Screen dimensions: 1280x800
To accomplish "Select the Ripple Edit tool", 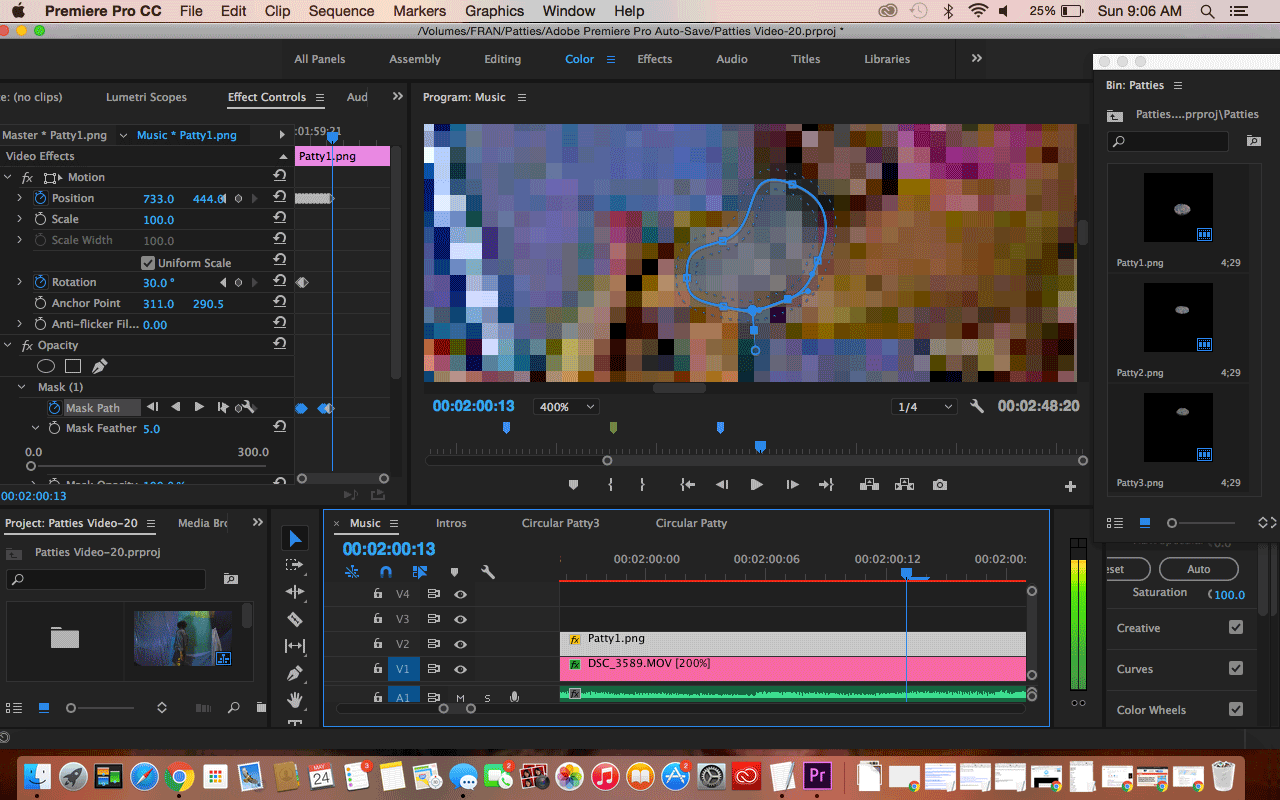I will pyautogui.click(x=295, y=592).
